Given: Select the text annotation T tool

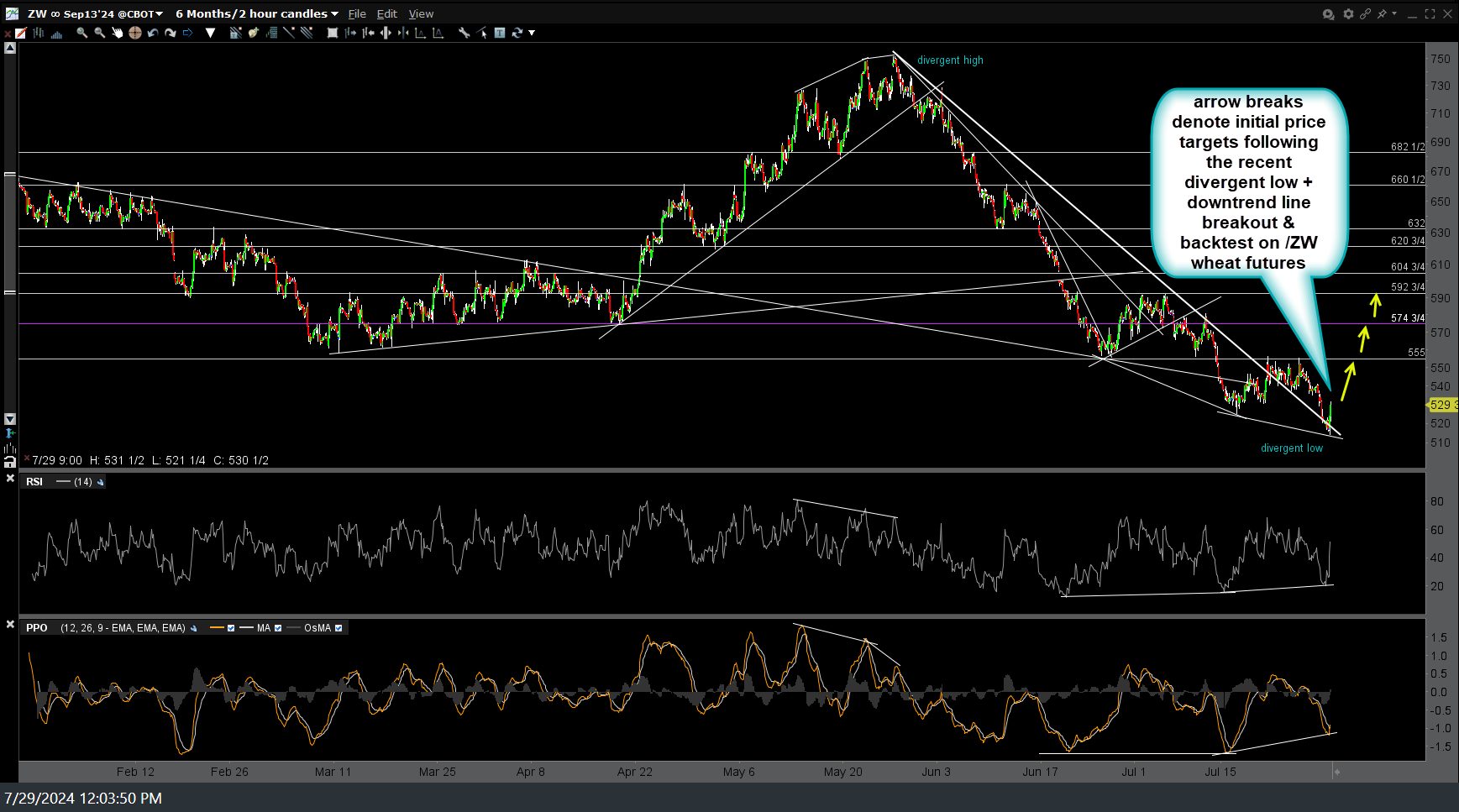Looking at the screenshot, I should point(500,33).
